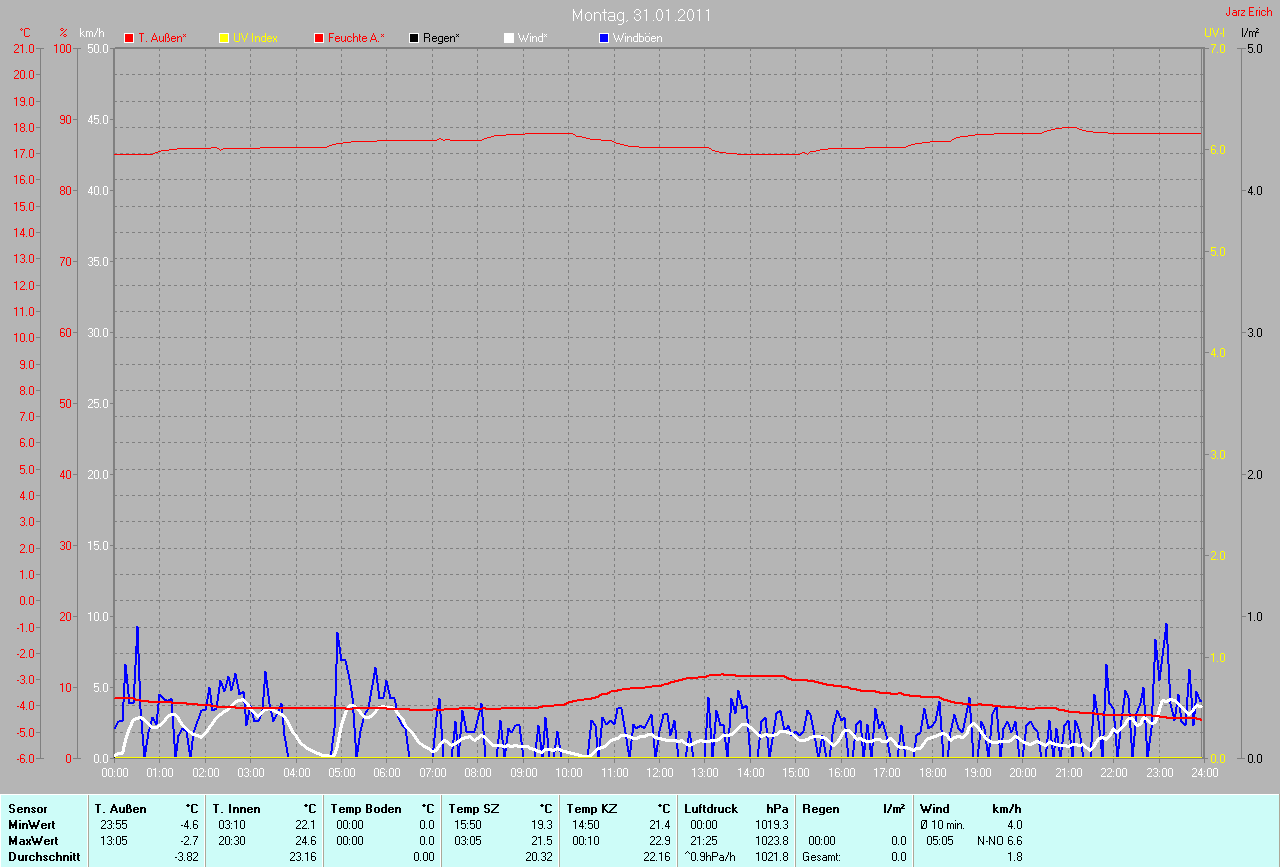Select the Temp Boden column header
The width and height of the screenshot is (1280, 867).
pos(366,809)
